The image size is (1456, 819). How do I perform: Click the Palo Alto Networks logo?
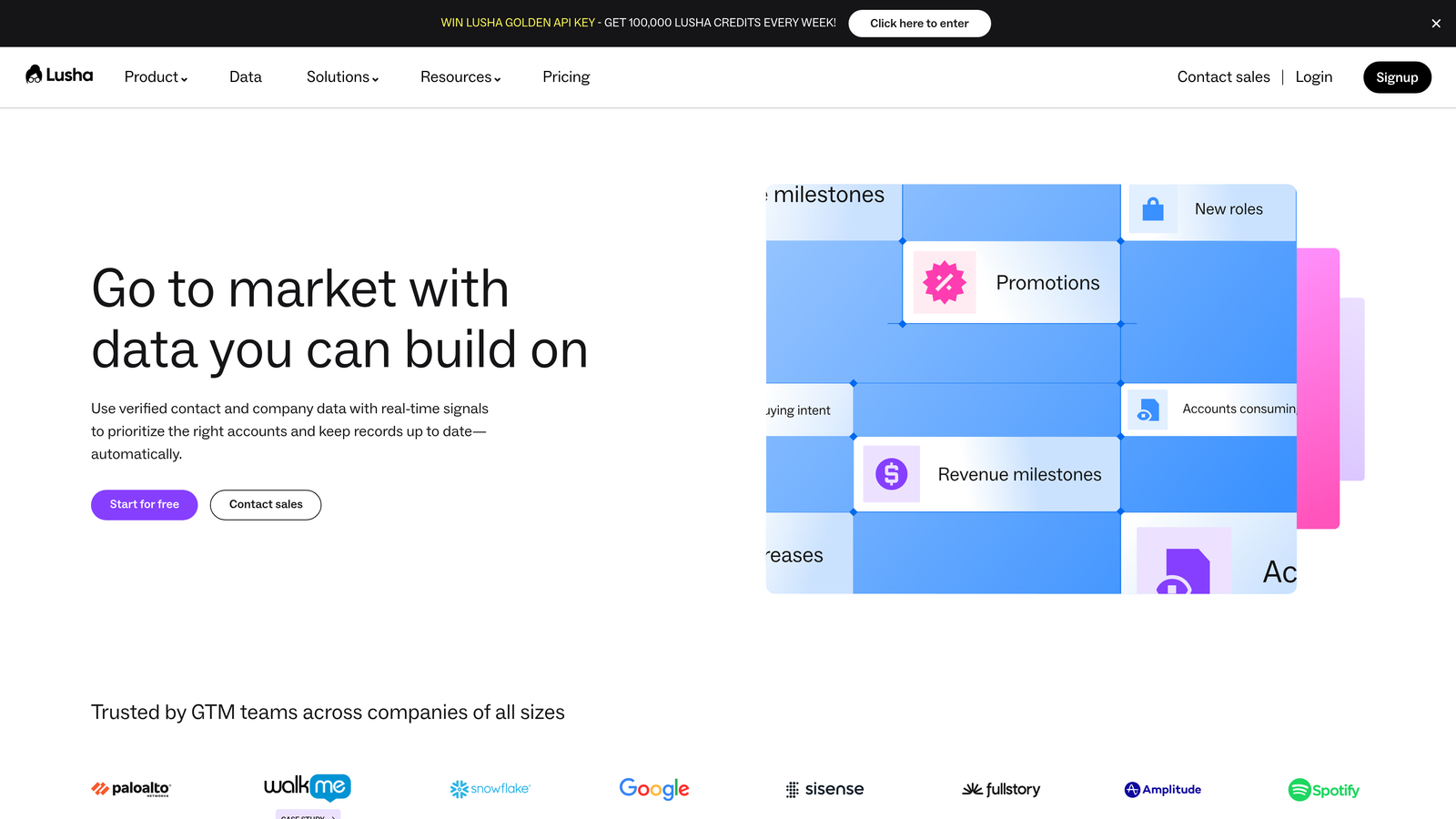[130, 788]
